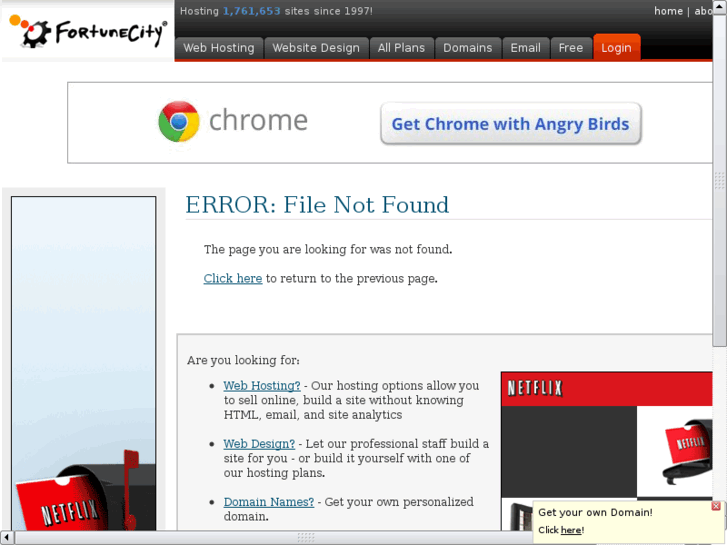The height and width of the screenshot is (545, 727).
Task: Go to the Domains tab
Action: 468,48
